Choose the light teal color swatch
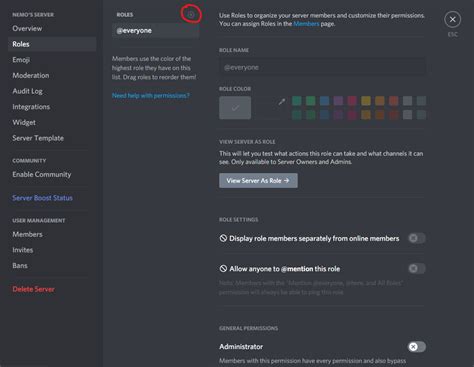 pyautogui.click(x=297, y=101)
